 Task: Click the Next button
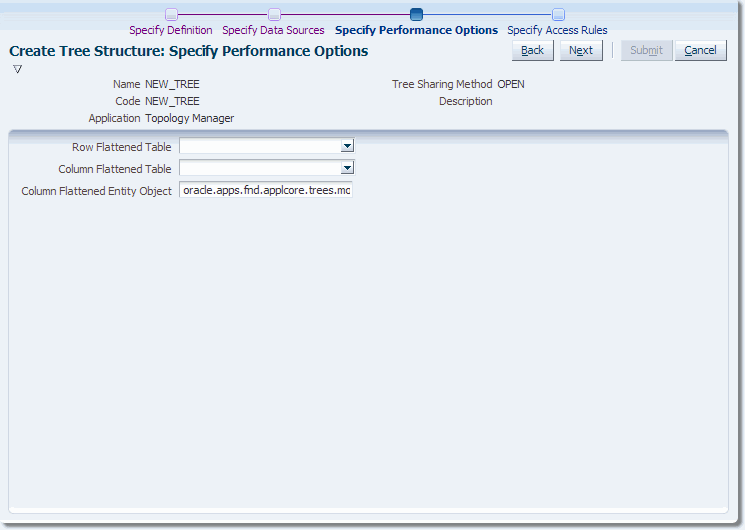(x=581, y=50)
